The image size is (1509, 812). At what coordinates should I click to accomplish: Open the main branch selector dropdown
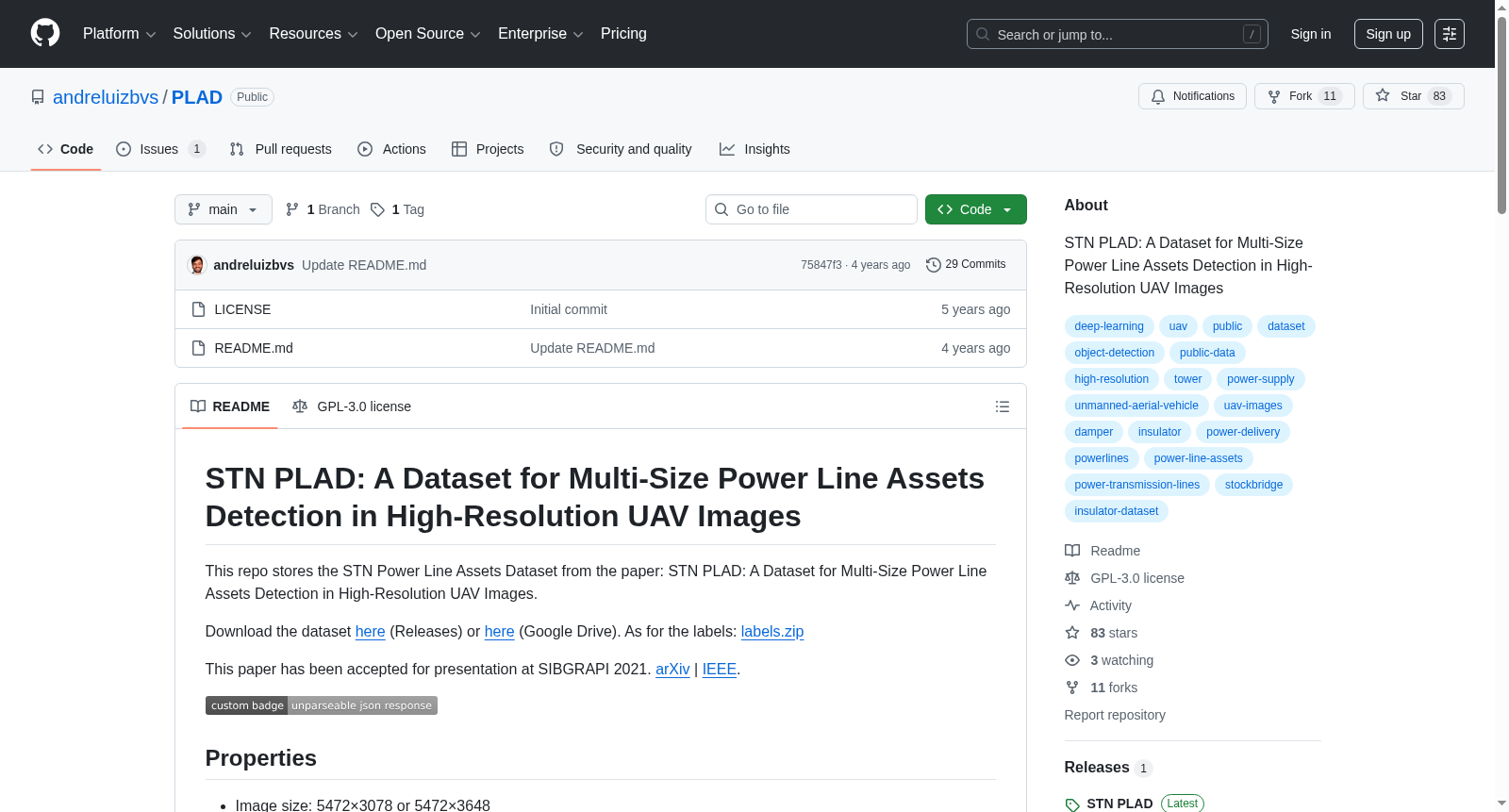coord(224,209)
